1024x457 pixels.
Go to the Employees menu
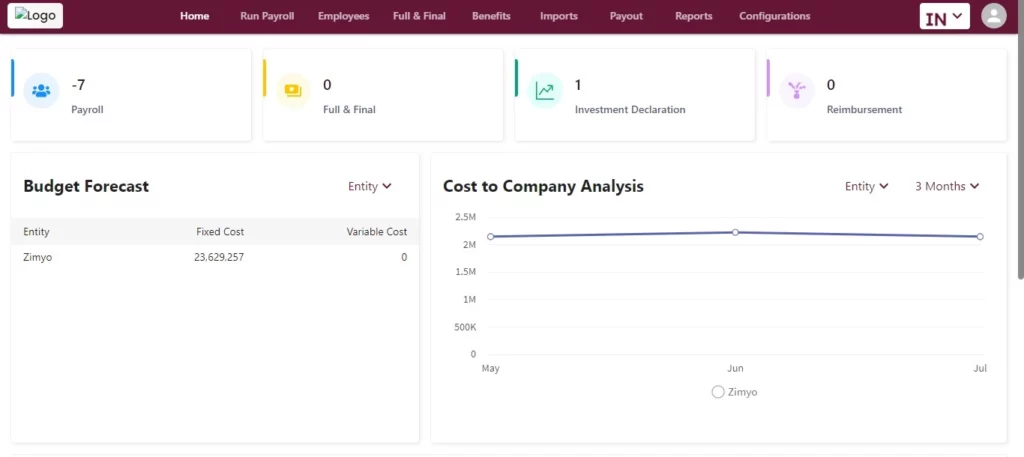point(344,16)
